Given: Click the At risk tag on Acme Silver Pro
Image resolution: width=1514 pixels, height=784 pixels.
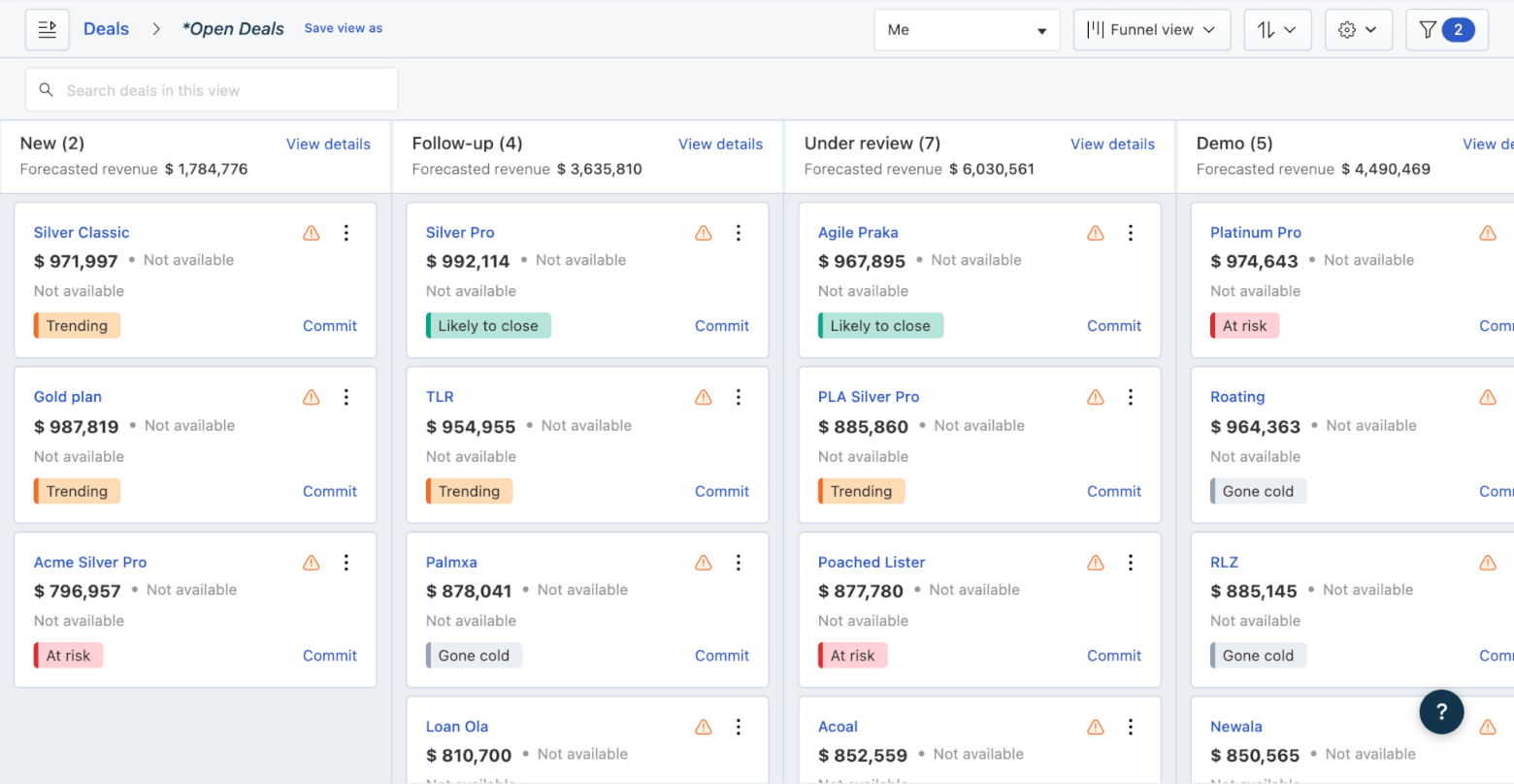Looking at the screenshot, I should click(68, 656).
